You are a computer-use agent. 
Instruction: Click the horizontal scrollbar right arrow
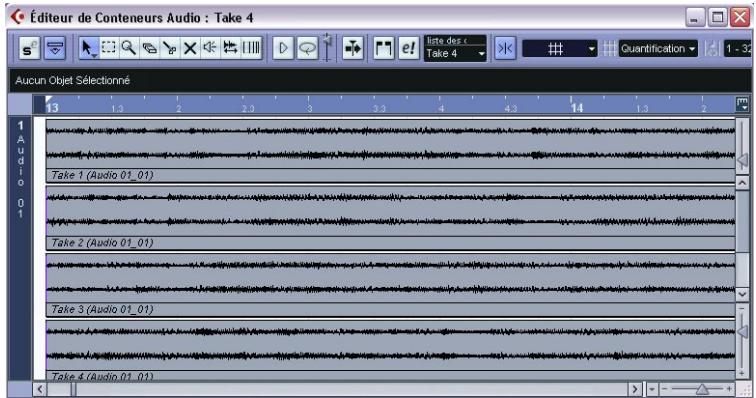pyautogui.click(x=635, y=389)
